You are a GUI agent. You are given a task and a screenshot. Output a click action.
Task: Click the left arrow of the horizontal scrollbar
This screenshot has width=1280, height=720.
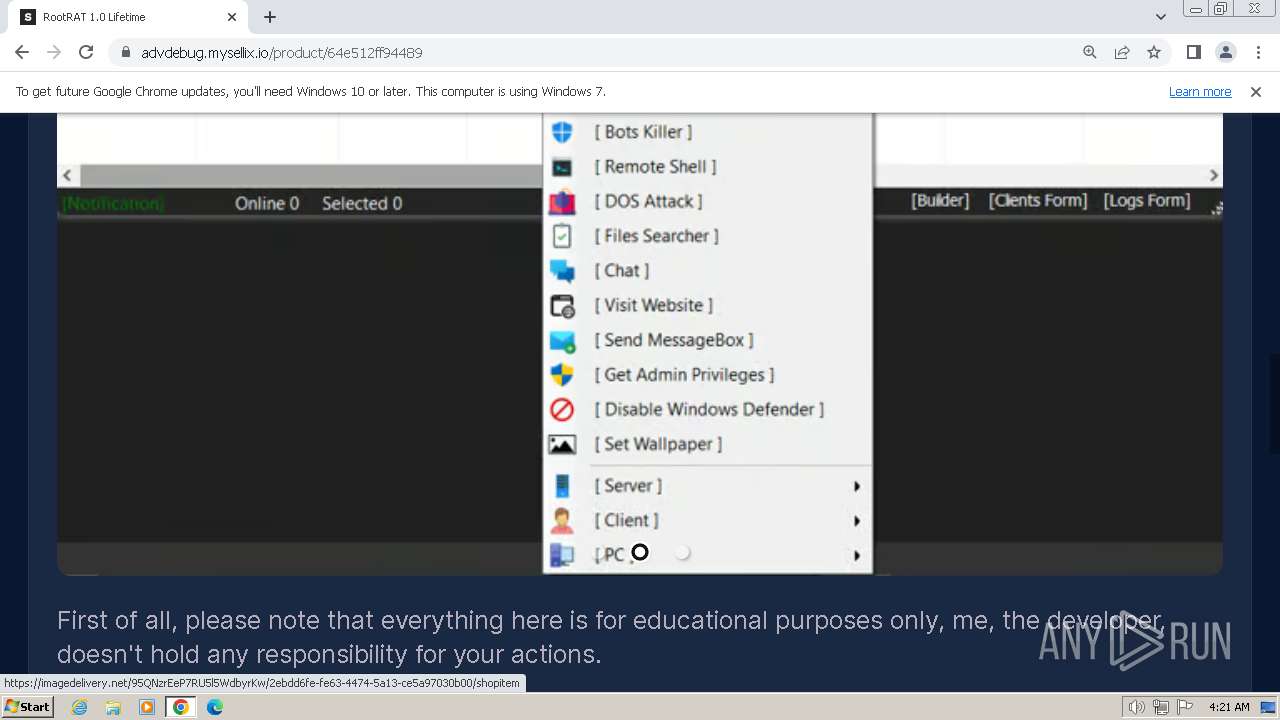(x=67, y=175)
